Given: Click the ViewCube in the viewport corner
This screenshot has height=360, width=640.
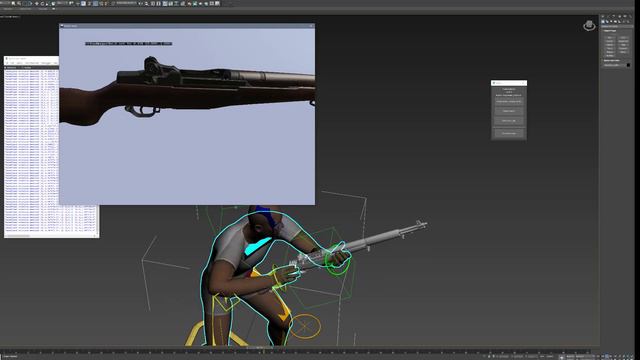Looking at the screenshot, I should (589, 25).
